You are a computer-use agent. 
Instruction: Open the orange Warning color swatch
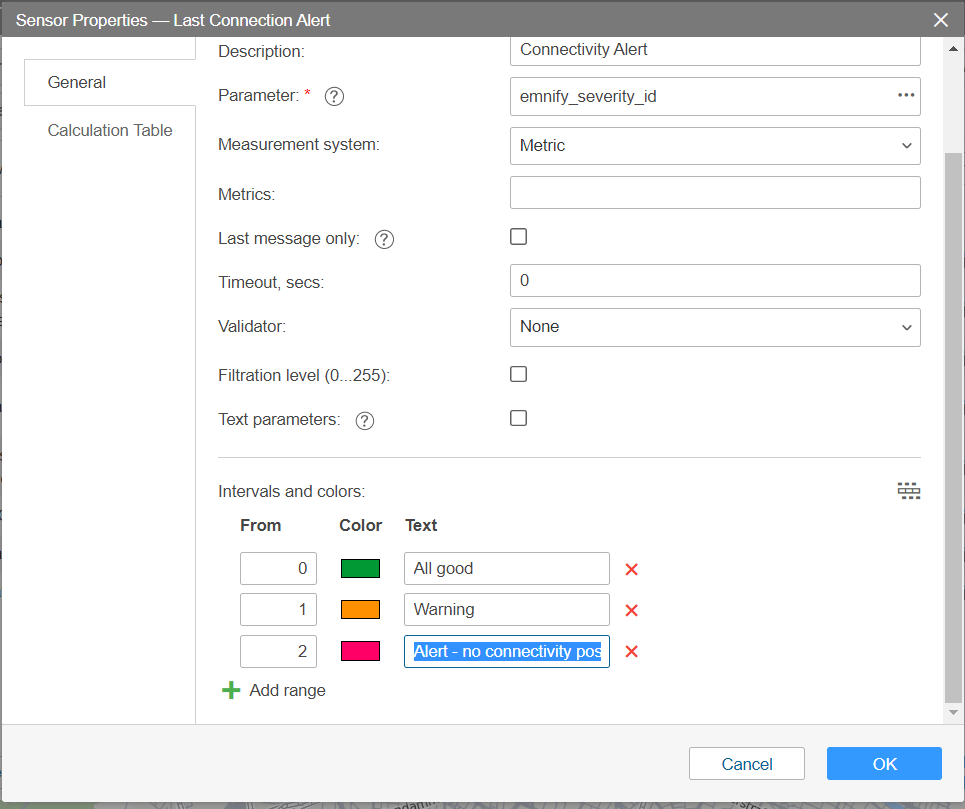click(360, 610)
